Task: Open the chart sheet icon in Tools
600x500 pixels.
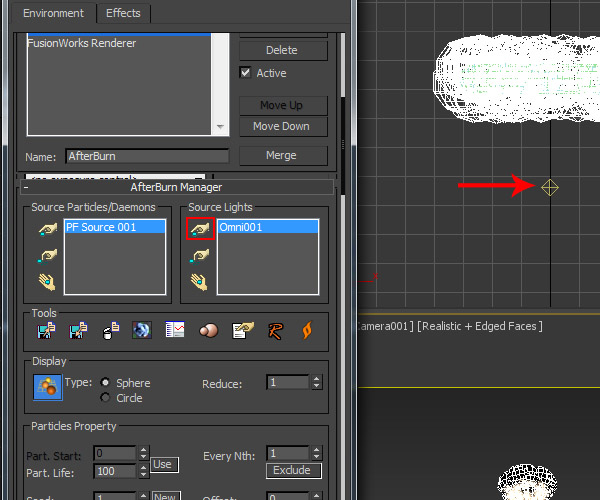Action: tap(175, 329)
